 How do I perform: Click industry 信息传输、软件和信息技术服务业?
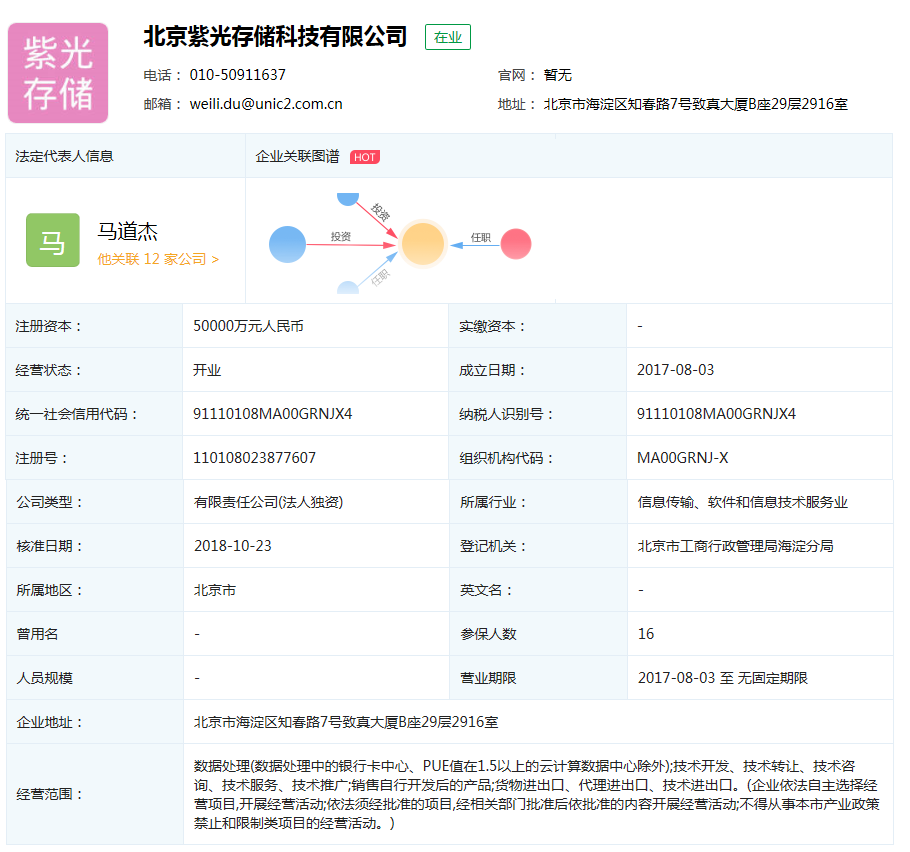point(743,502)
